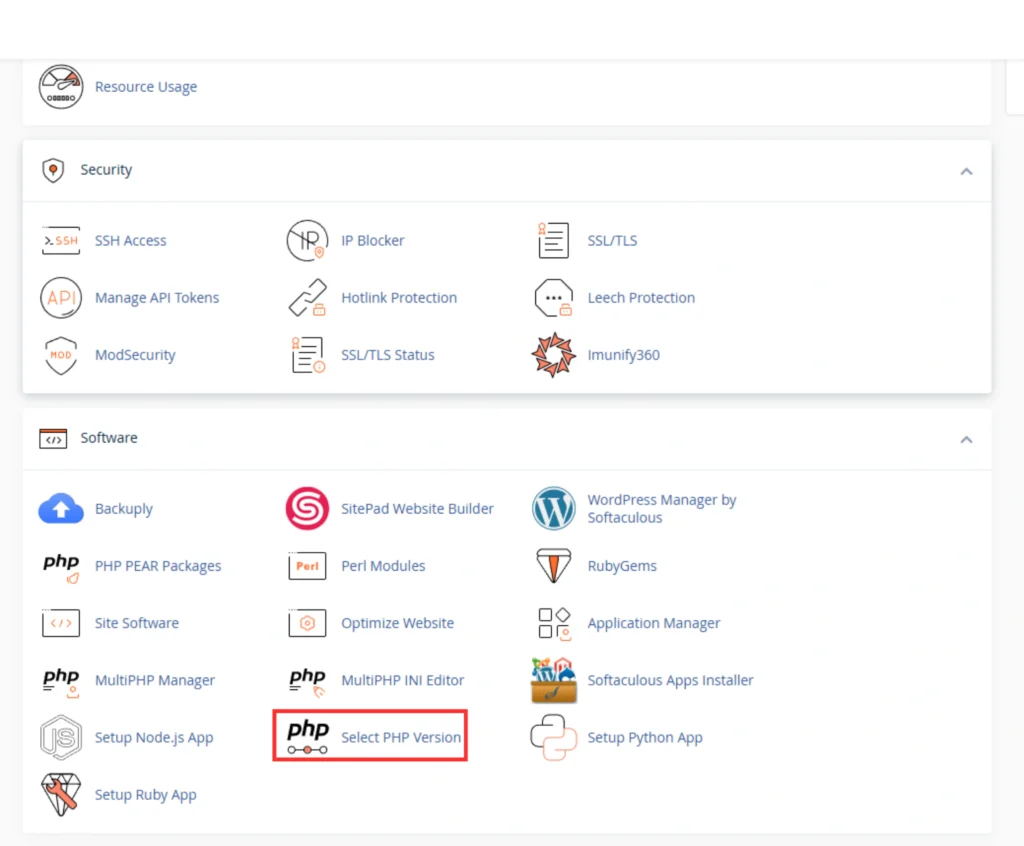Click the MultiPHP Manager php icon

(x=61, y=682)
